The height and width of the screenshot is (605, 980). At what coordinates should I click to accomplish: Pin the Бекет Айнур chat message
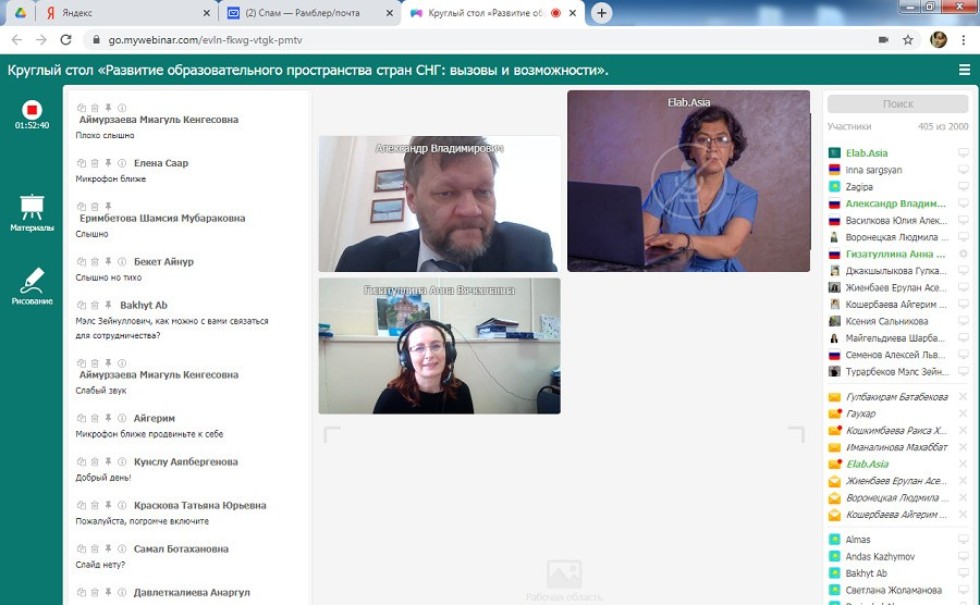[x=108, y=261]
